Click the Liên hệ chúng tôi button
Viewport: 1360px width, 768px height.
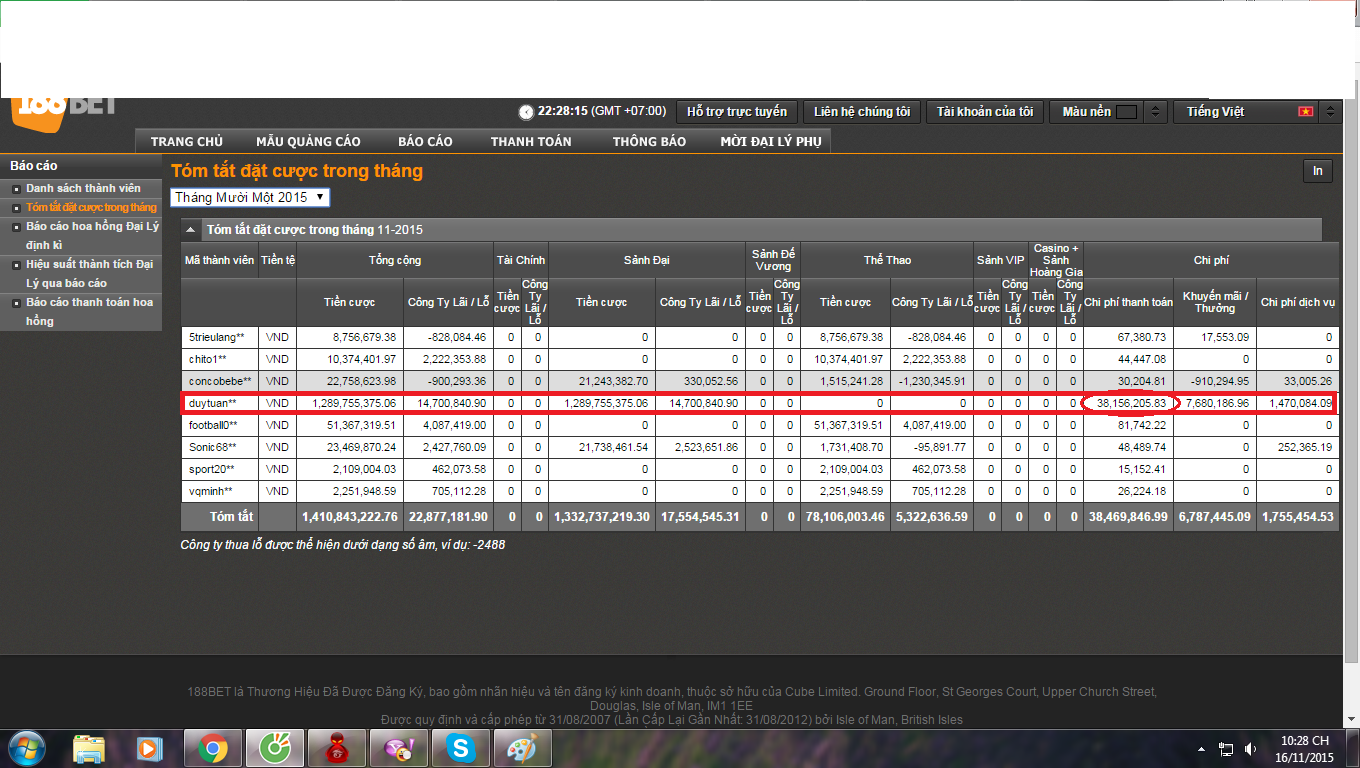coord(862,112)
